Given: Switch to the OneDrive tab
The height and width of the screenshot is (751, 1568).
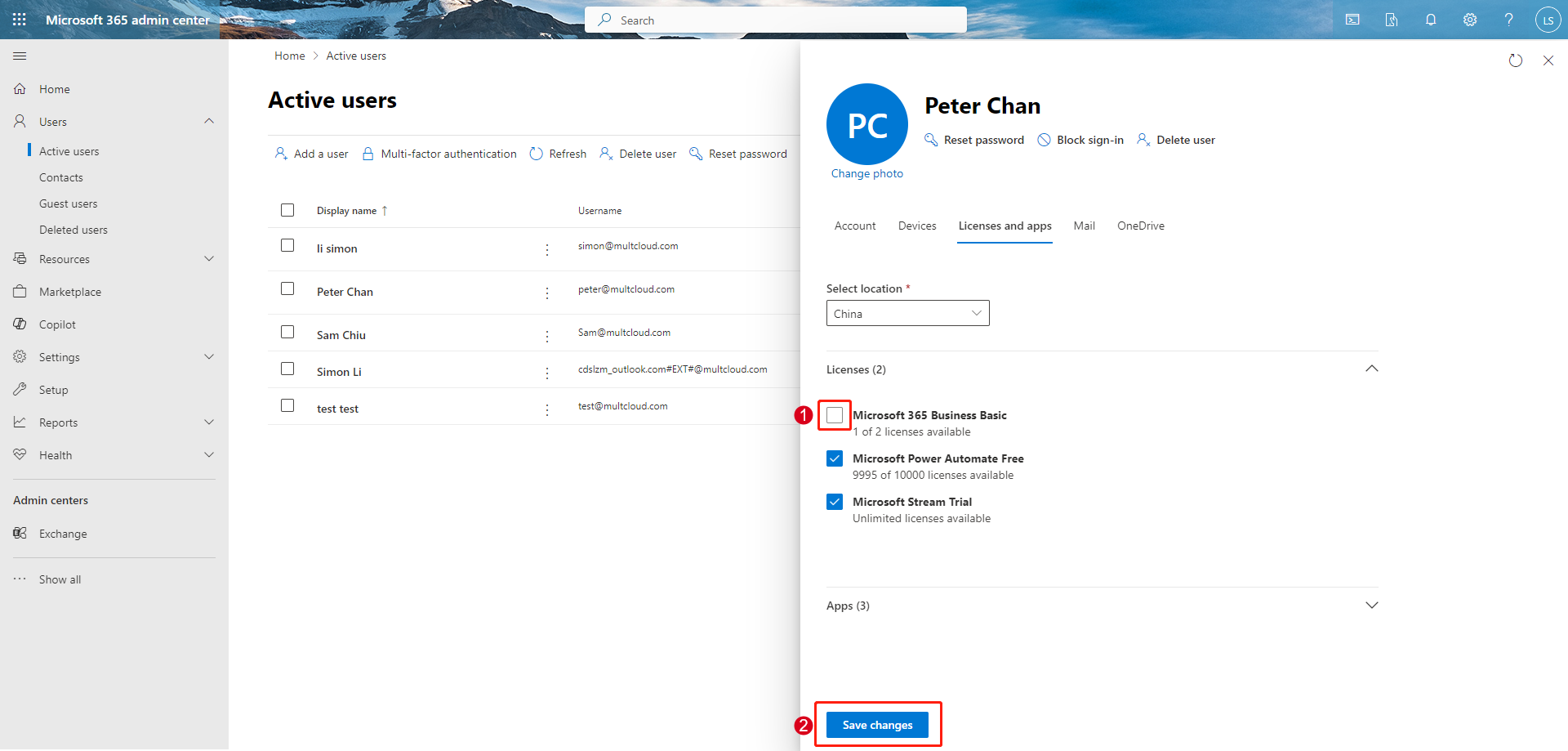Looking at the screenshot, I should pyautogui.click(x=1141, y=226).
